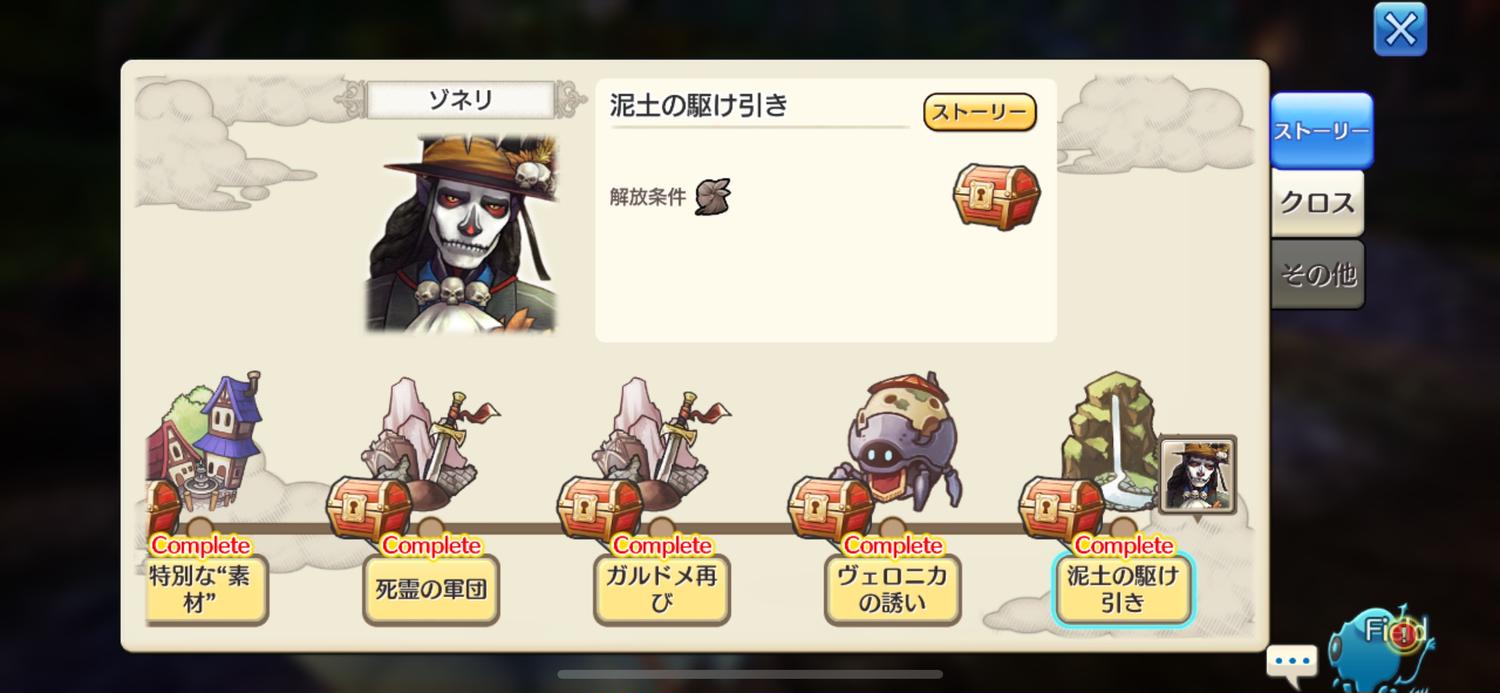The image size is (1500, 693).
Task: Select the treasure chest on 死霊の軍団 stage
Action: click(369, 508)
